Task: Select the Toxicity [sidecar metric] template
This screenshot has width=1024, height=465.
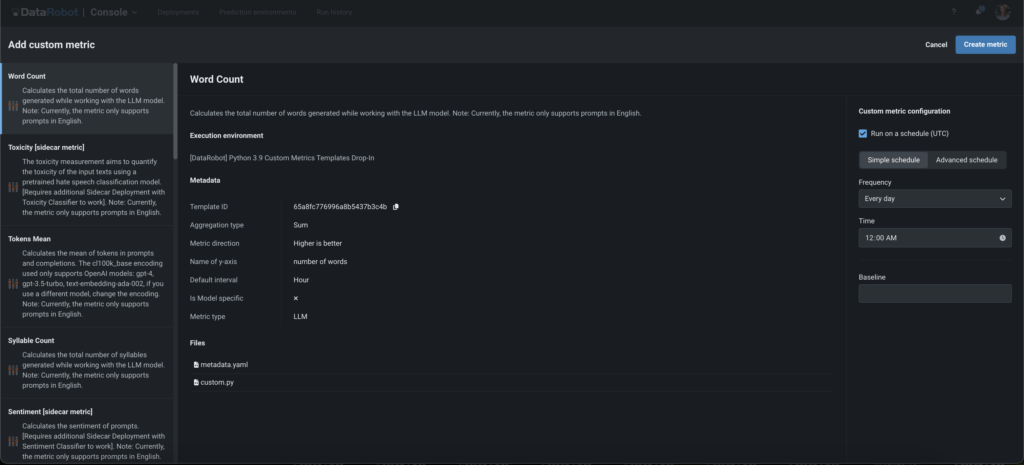Action: coord(87,180)
